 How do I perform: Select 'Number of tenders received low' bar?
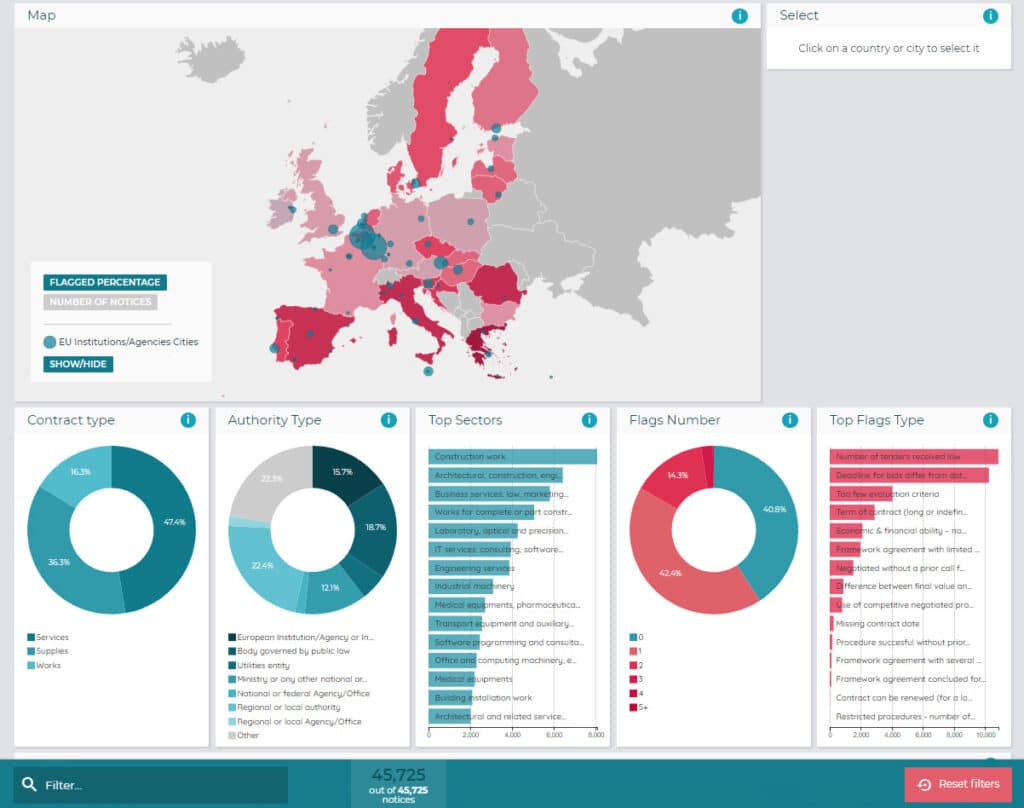click(x=913, y=457)
